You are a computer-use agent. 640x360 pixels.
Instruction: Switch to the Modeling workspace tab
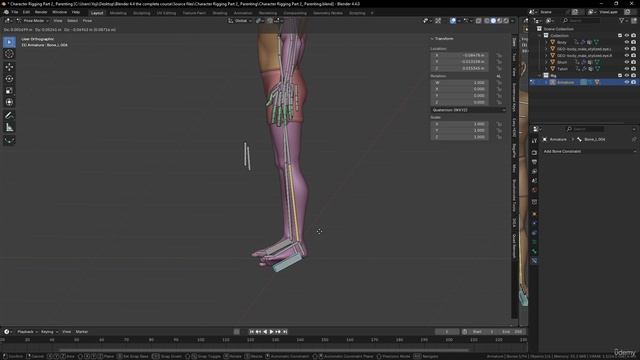pyautogui.click(x=118, y=13)
